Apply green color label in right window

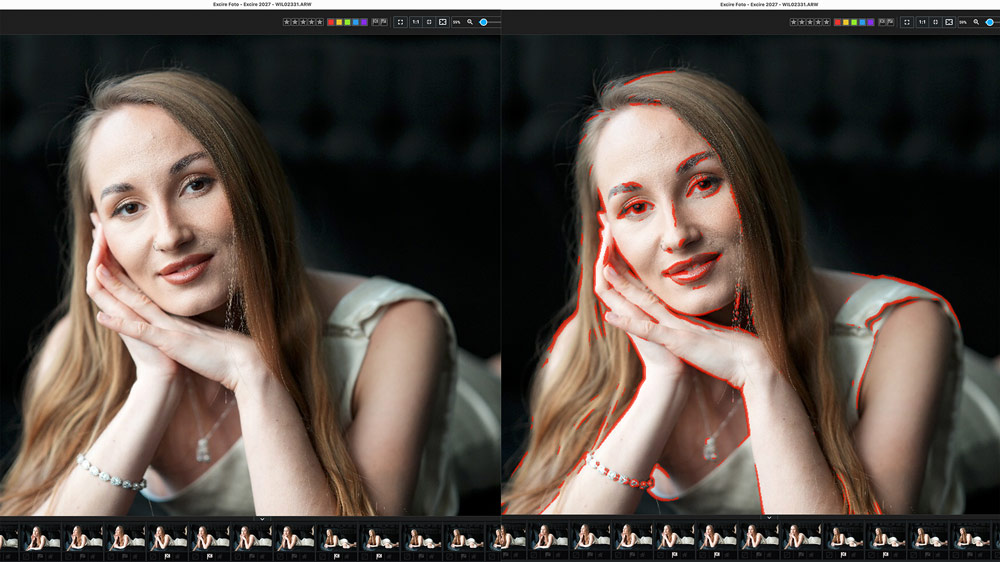(x=855, y=22)
